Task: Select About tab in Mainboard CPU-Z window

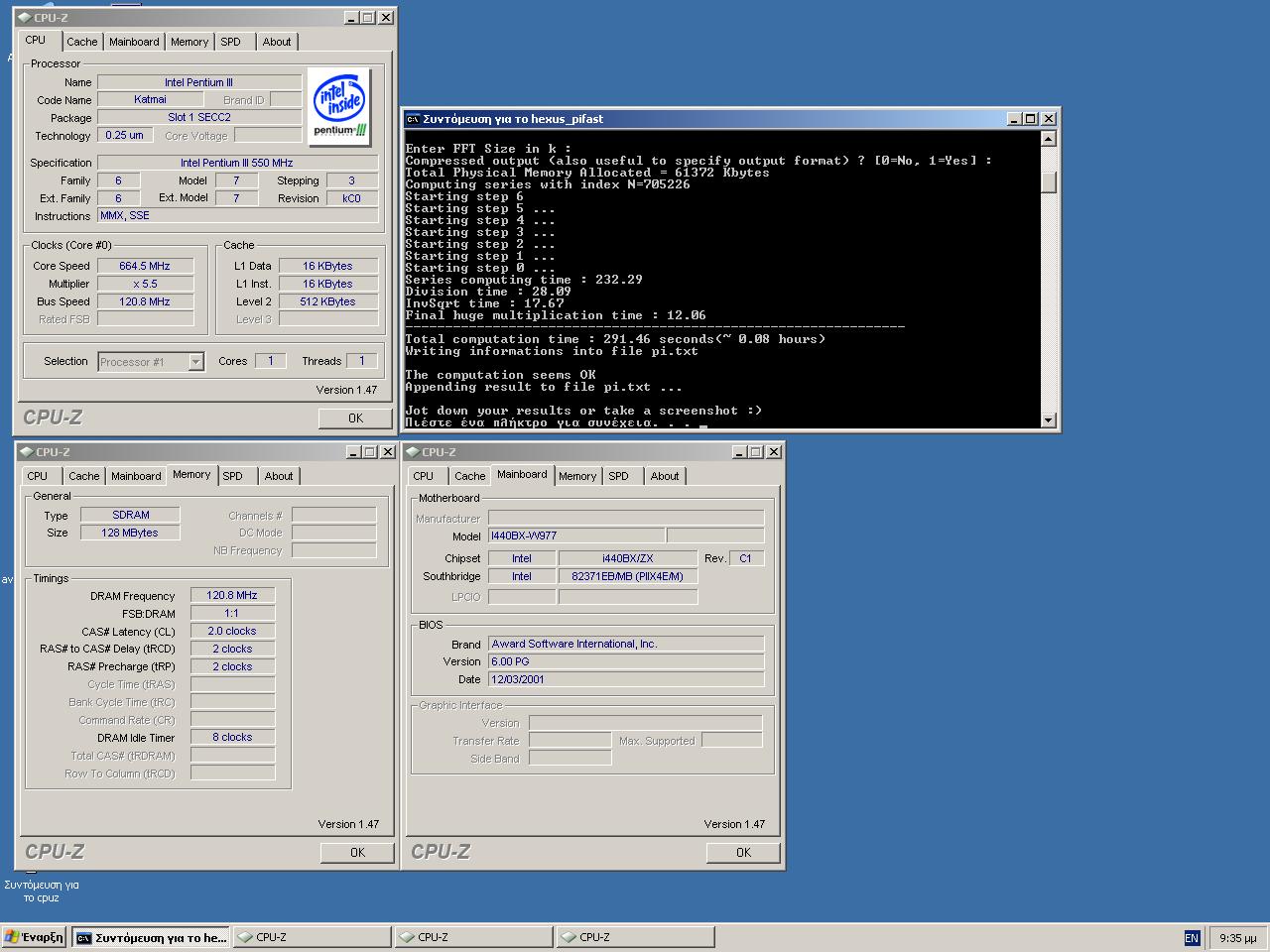Action: tap(665, 476)
